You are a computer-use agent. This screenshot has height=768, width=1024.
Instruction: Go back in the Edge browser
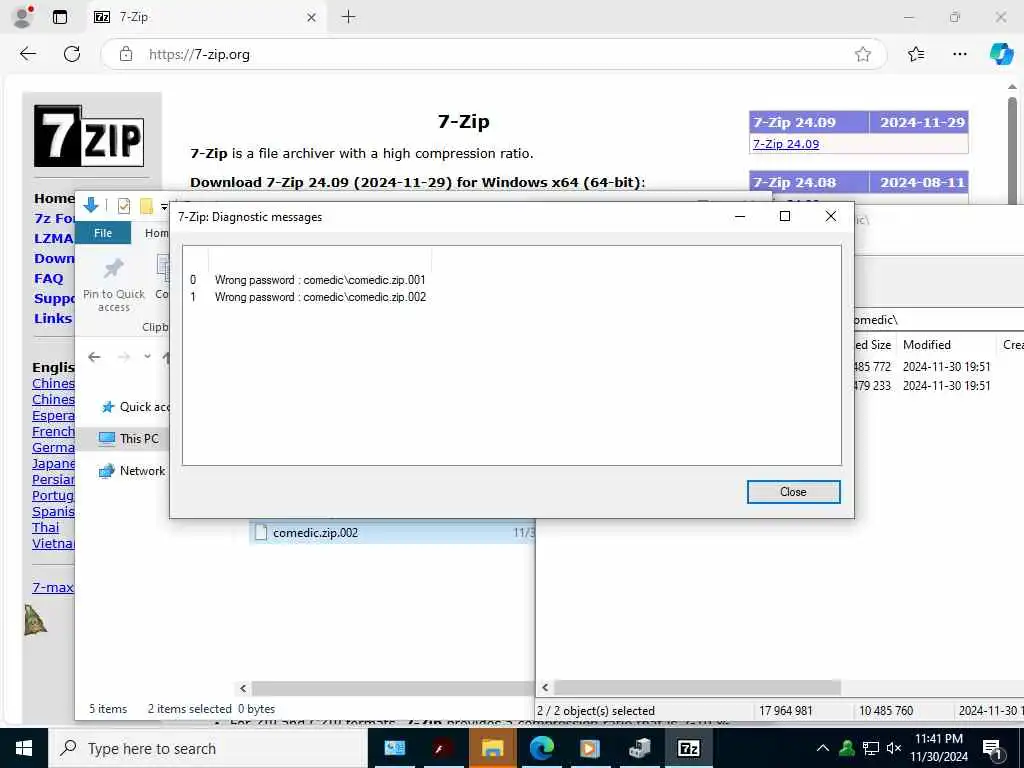[x=28, y=54]
